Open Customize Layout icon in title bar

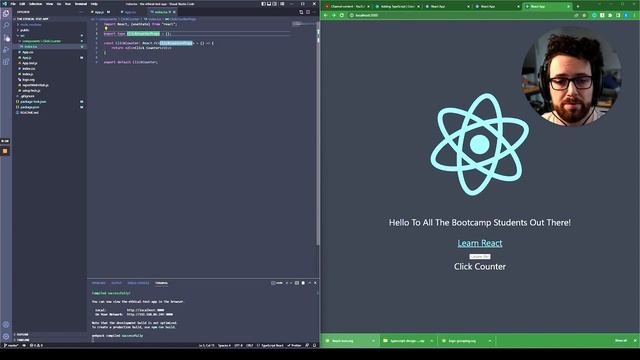click(282, 4)
